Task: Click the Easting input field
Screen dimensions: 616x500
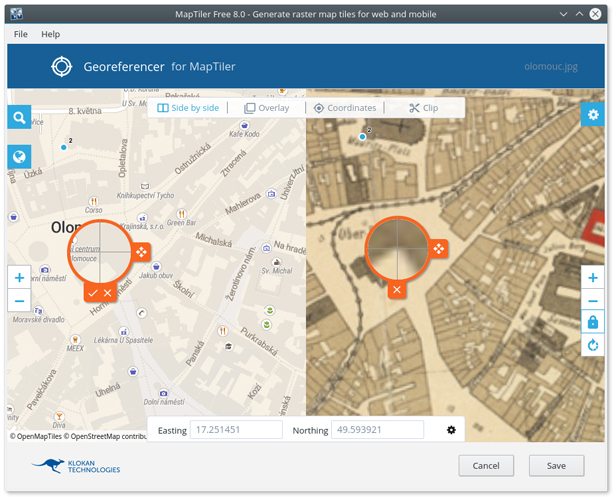Action: (236, 430)
